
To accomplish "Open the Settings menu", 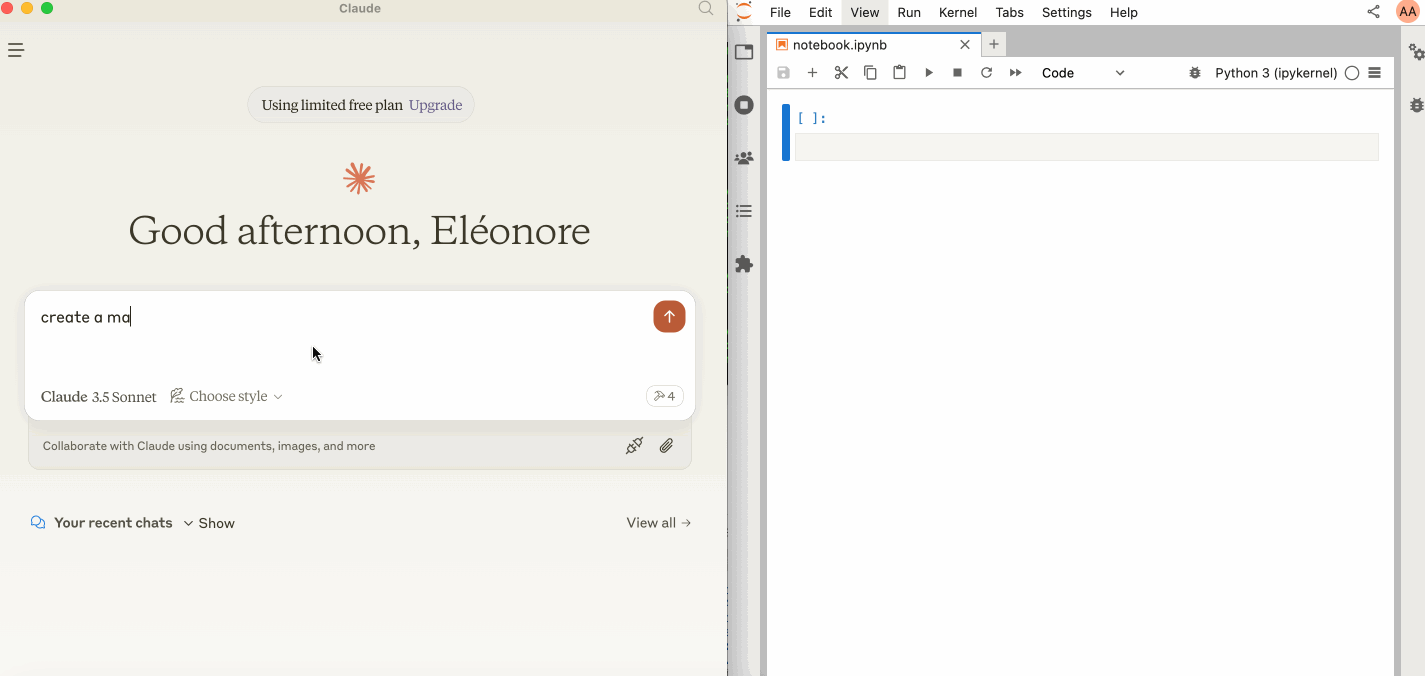I will click(1067, 12).
